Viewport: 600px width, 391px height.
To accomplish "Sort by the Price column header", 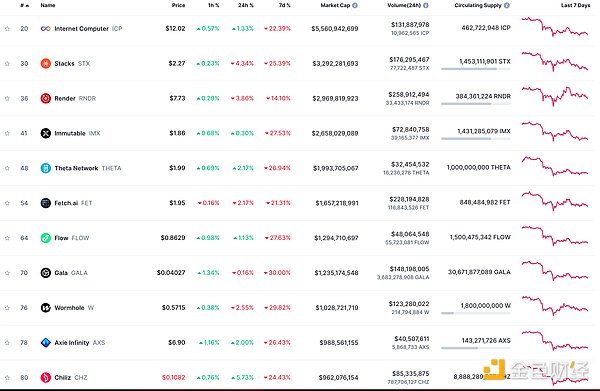I will (x=178, y=5).
